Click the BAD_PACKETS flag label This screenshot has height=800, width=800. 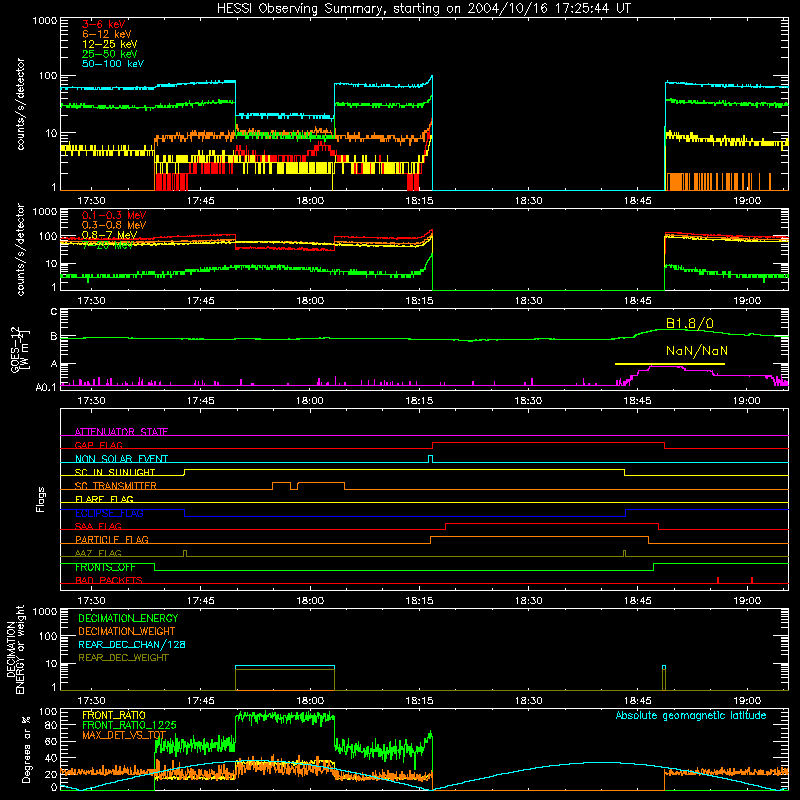click(x=109, y=580)
